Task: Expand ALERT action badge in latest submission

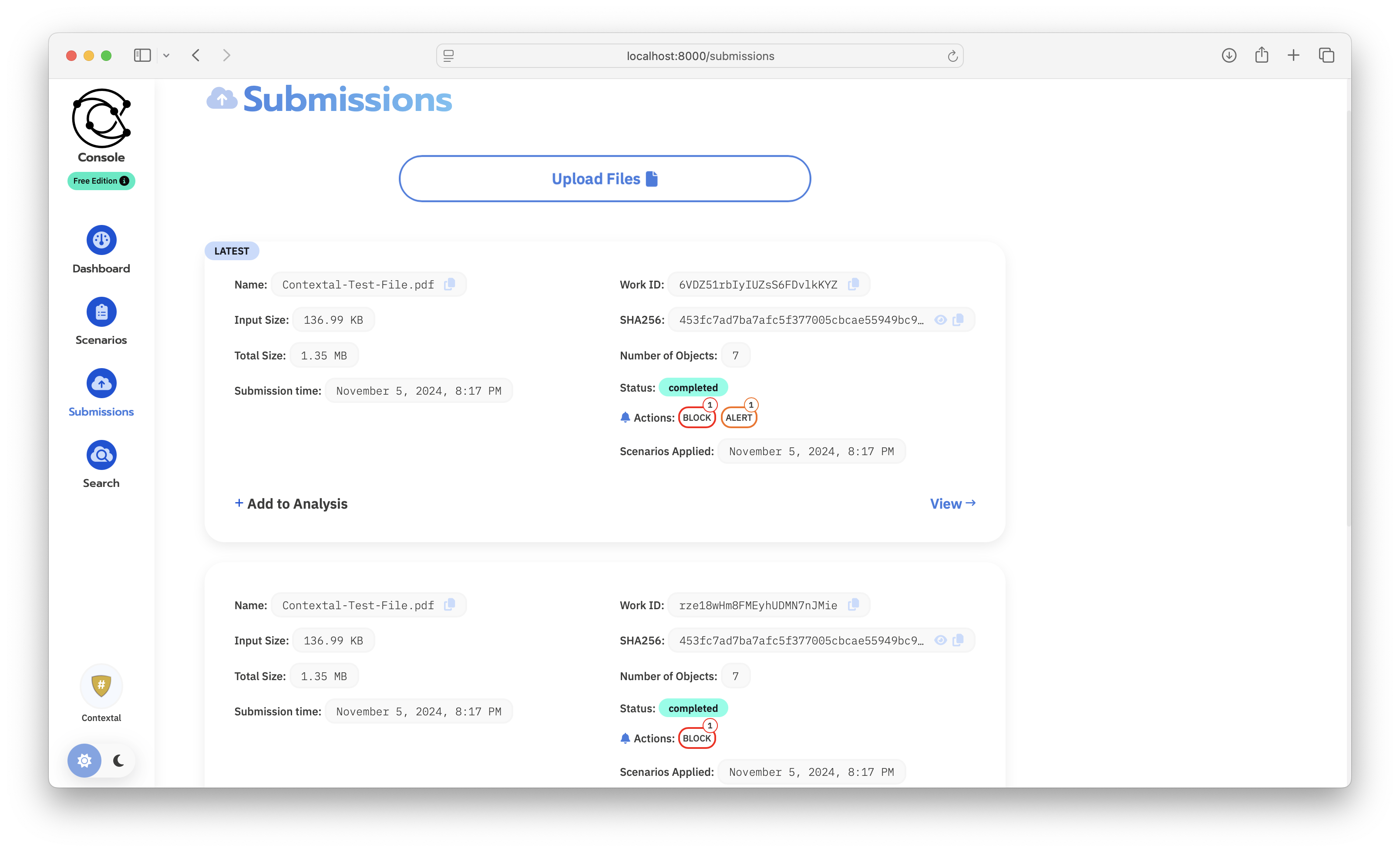Action: (x=739, y=417)
